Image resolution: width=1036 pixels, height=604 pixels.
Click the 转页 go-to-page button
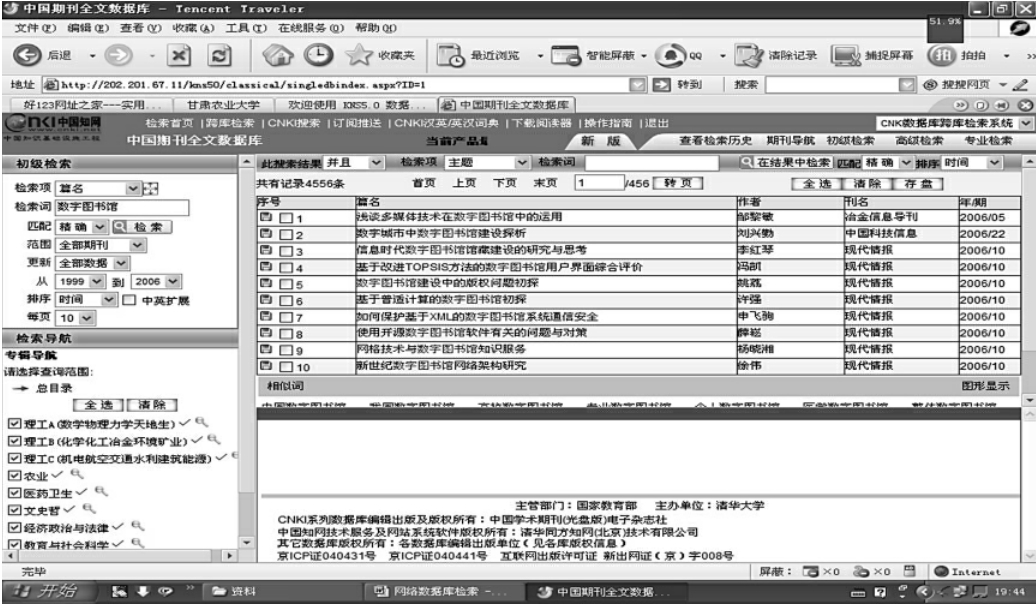(679, 183)
